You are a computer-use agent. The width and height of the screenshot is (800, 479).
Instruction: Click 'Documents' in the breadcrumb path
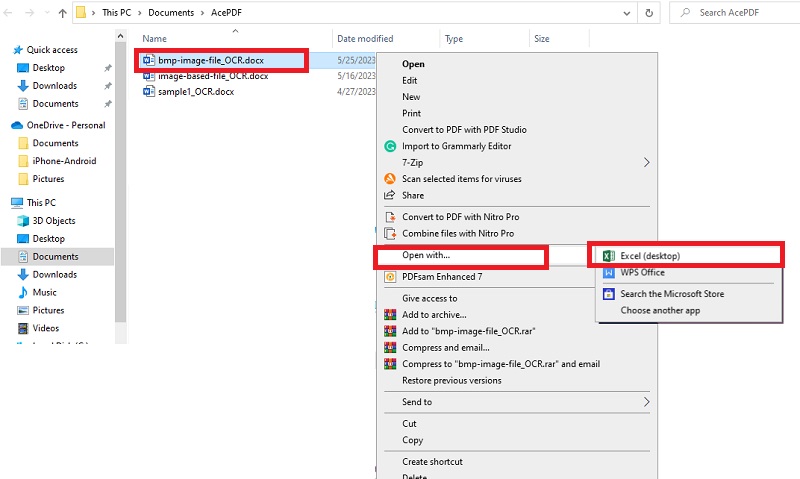171,13
